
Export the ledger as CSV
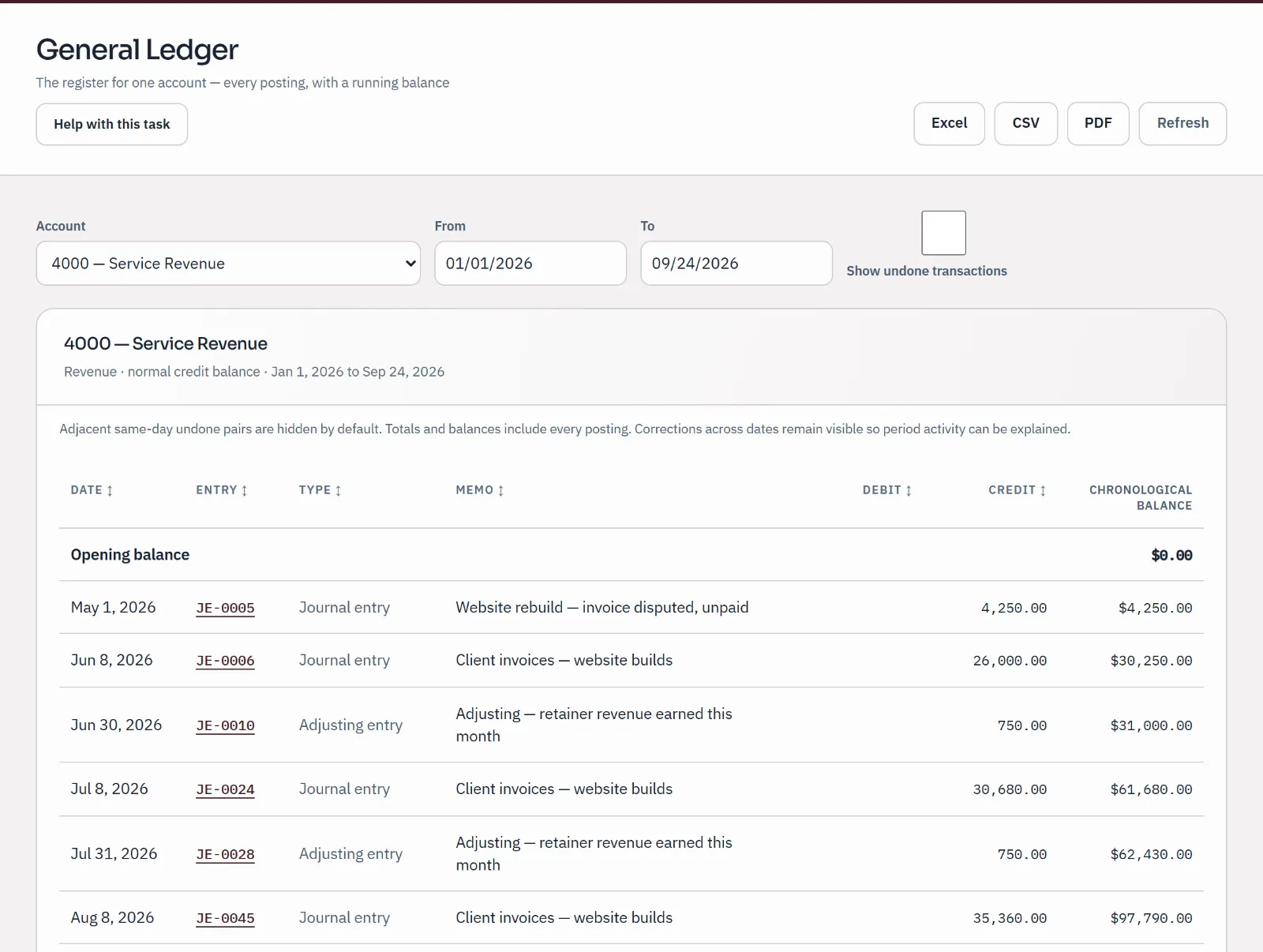[x=1025, y=123]
